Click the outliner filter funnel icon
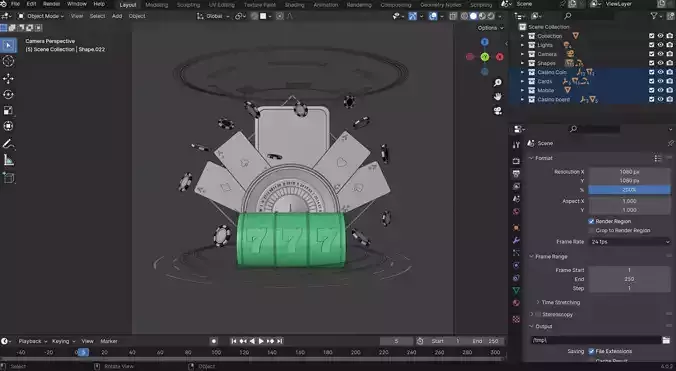Viewport: 676px width, 371px height. (x=654, y=16)
